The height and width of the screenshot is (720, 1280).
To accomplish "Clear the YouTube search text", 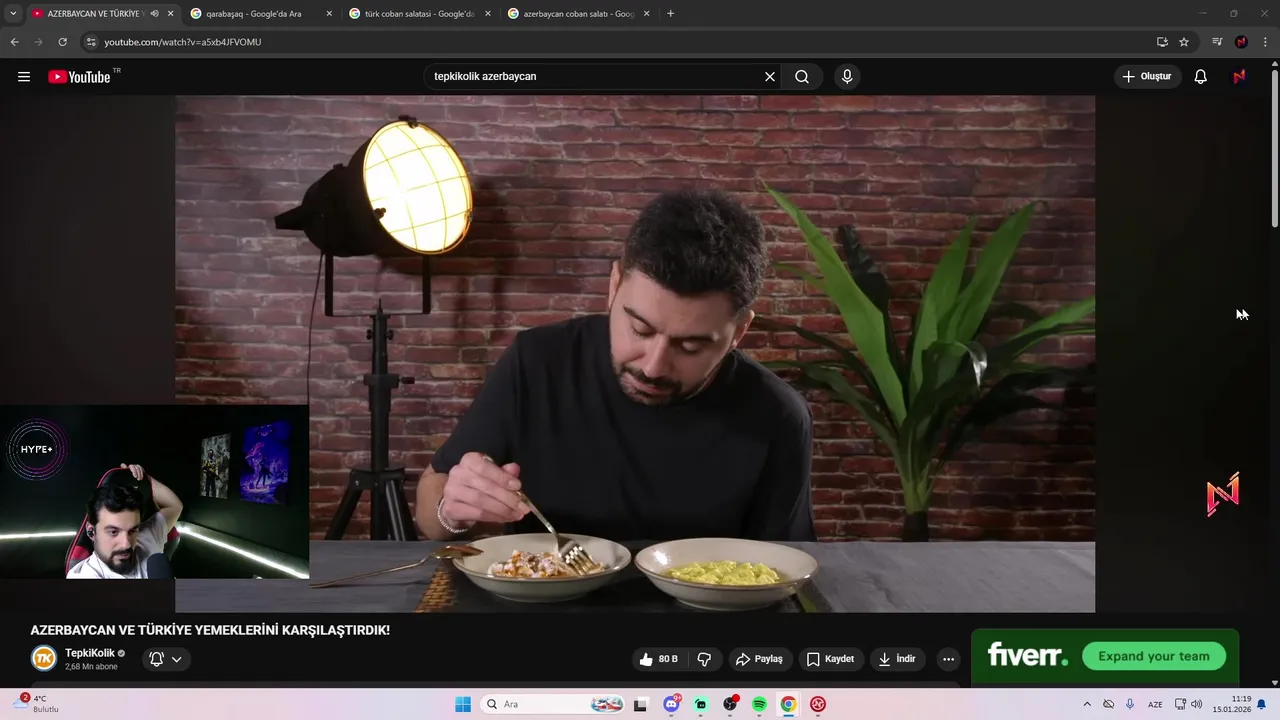I will [x=770, y=77].
